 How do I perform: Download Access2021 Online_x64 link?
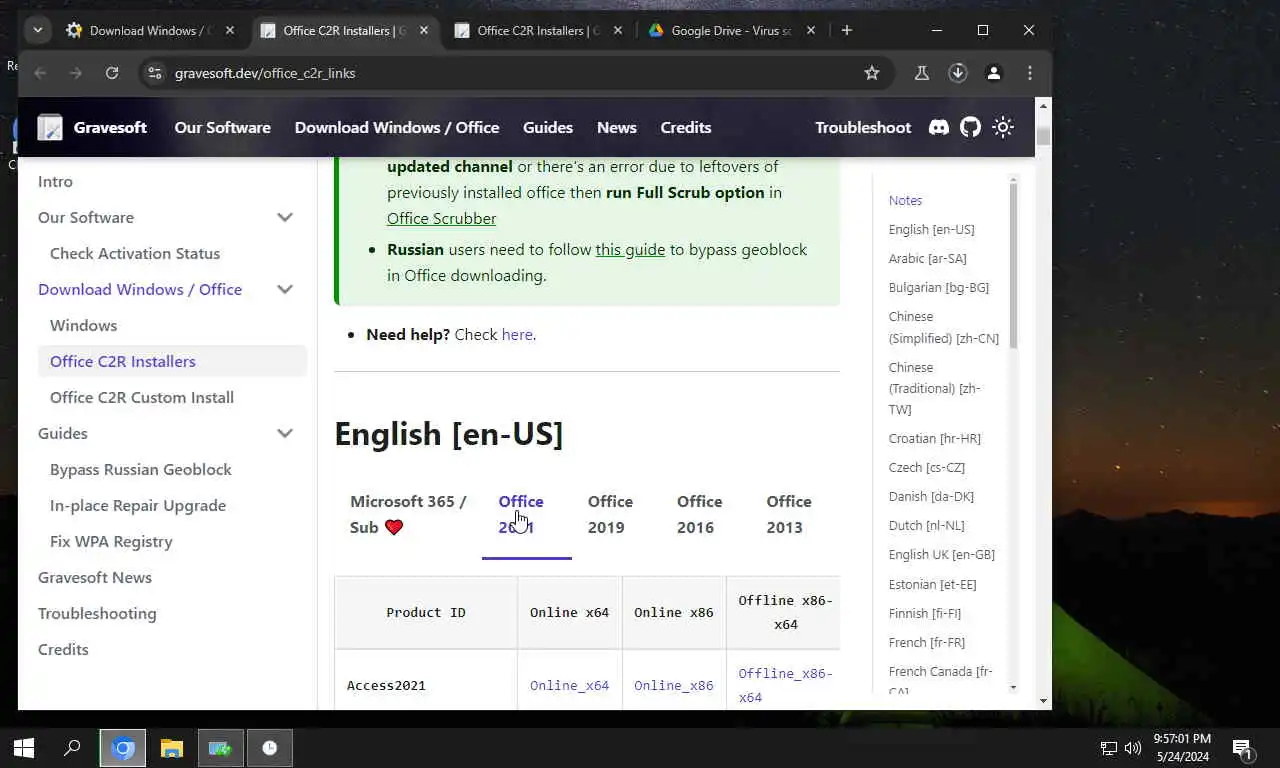(x=569, y=685)
